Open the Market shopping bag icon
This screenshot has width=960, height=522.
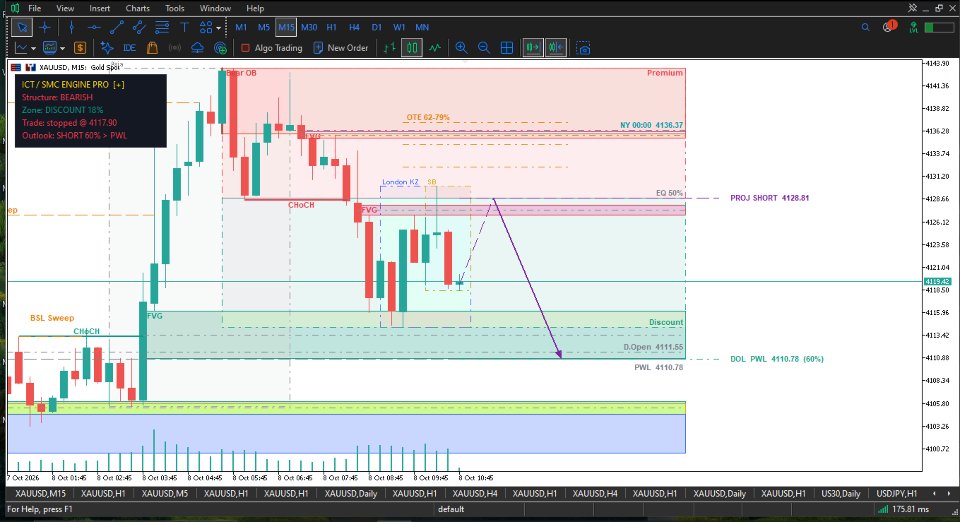[x=152, y=48]
